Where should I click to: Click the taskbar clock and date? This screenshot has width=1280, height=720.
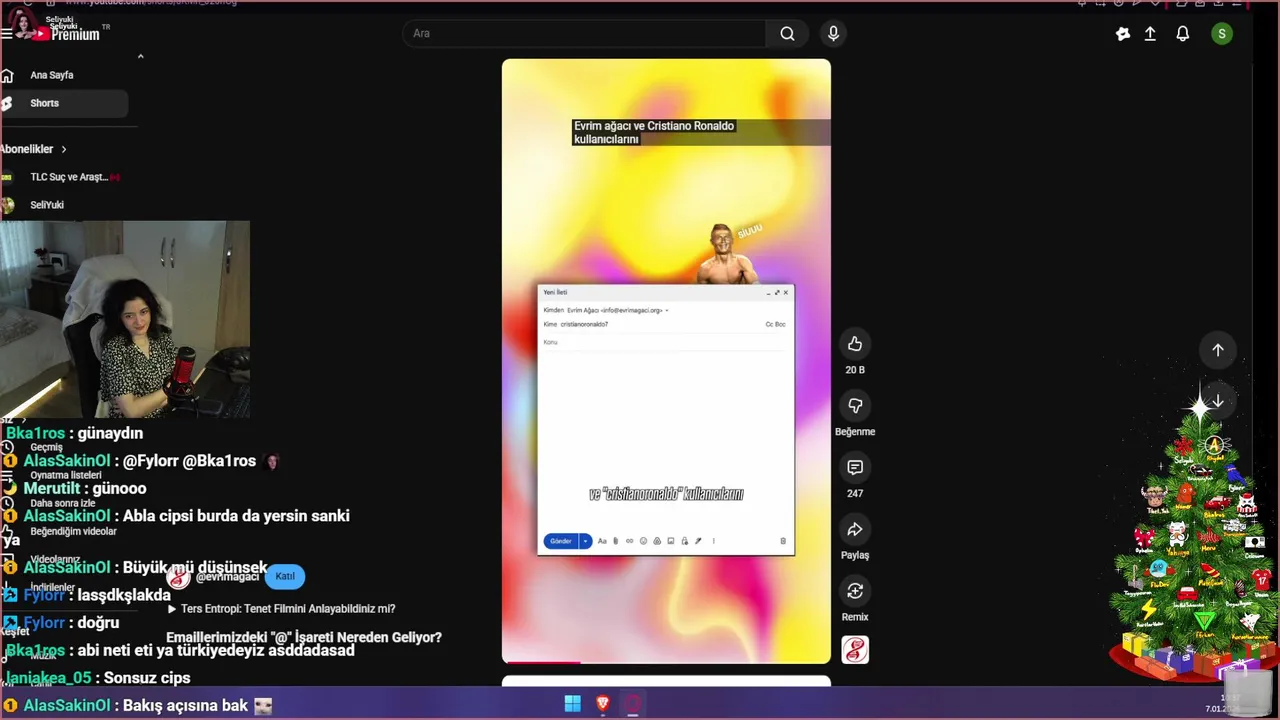(x=1224, y=703)
